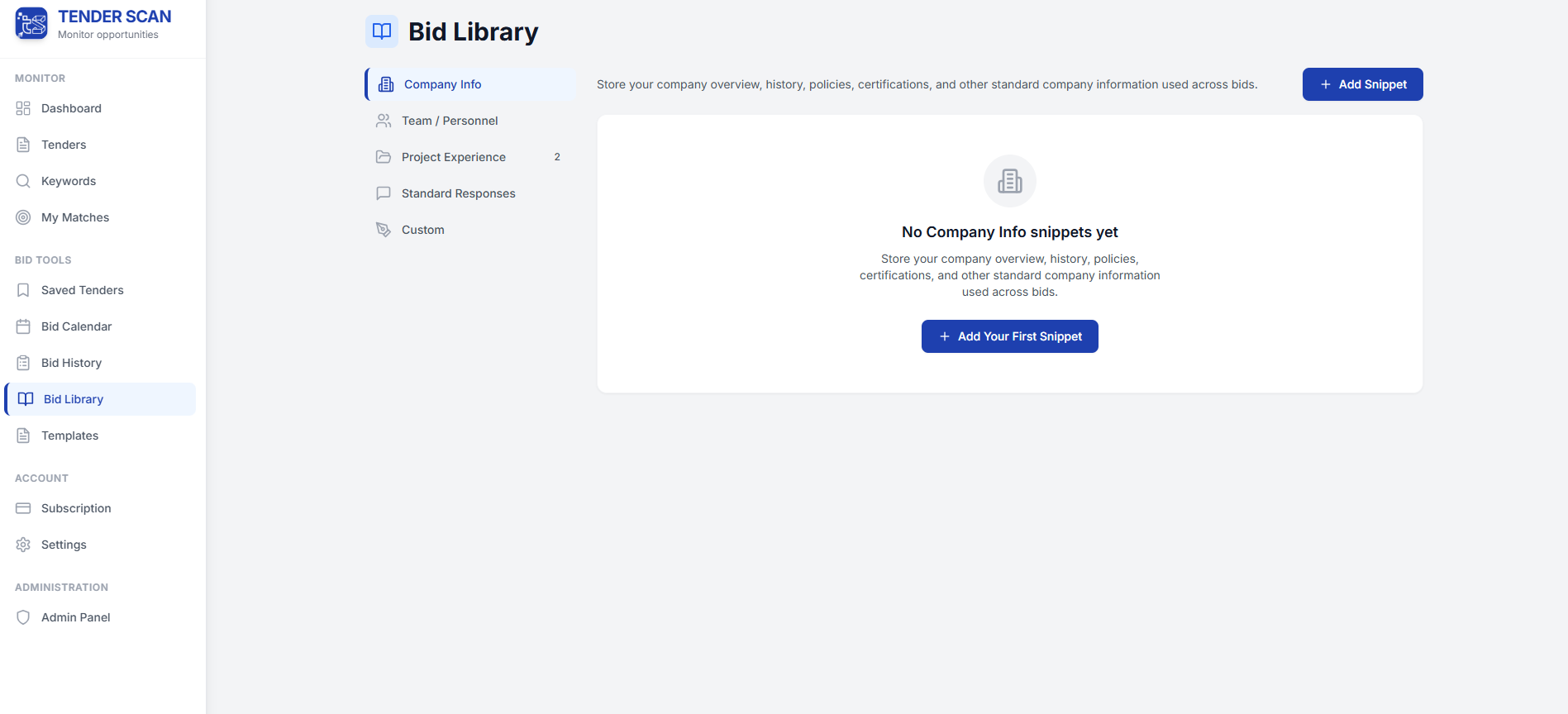
Task: Go to Tenders in sidebar
Action: (100, 145)
